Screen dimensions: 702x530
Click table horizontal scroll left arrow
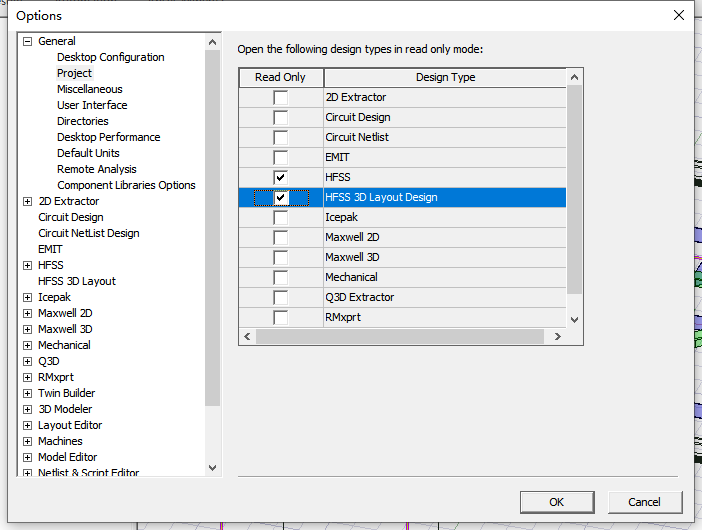click(247, 336)
